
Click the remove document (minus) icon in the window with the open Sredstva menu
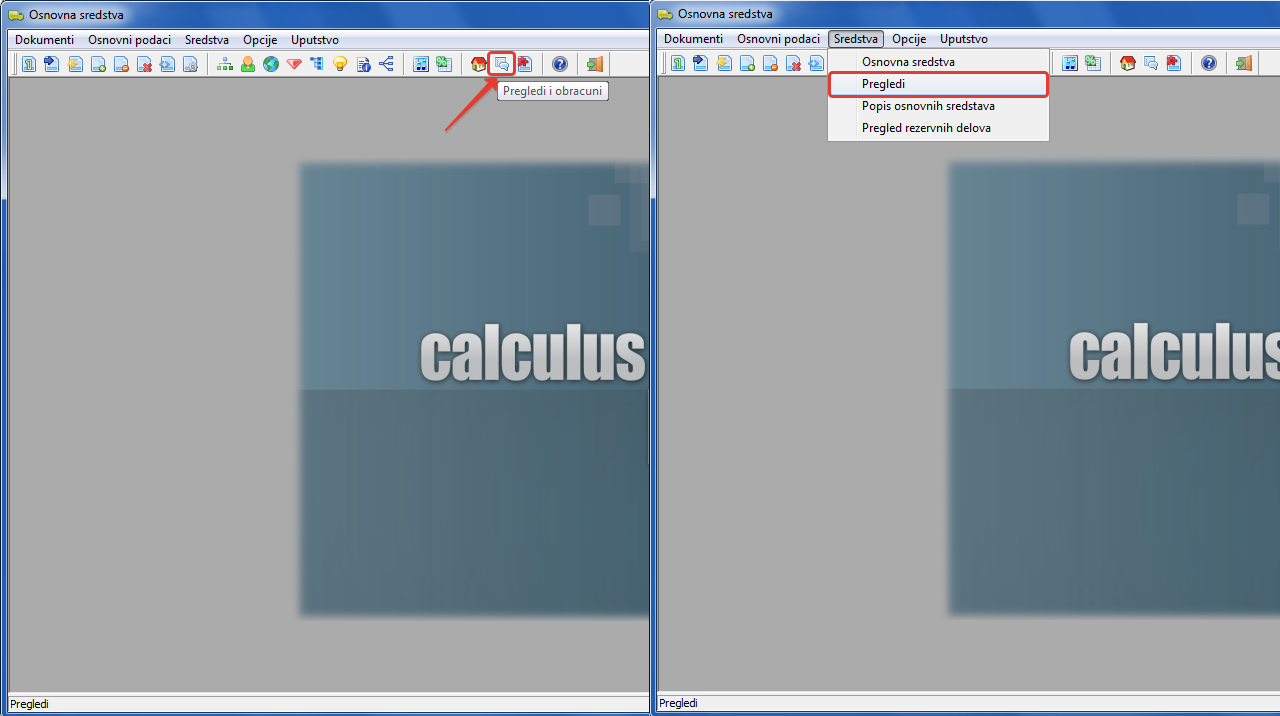coord(770,63)
